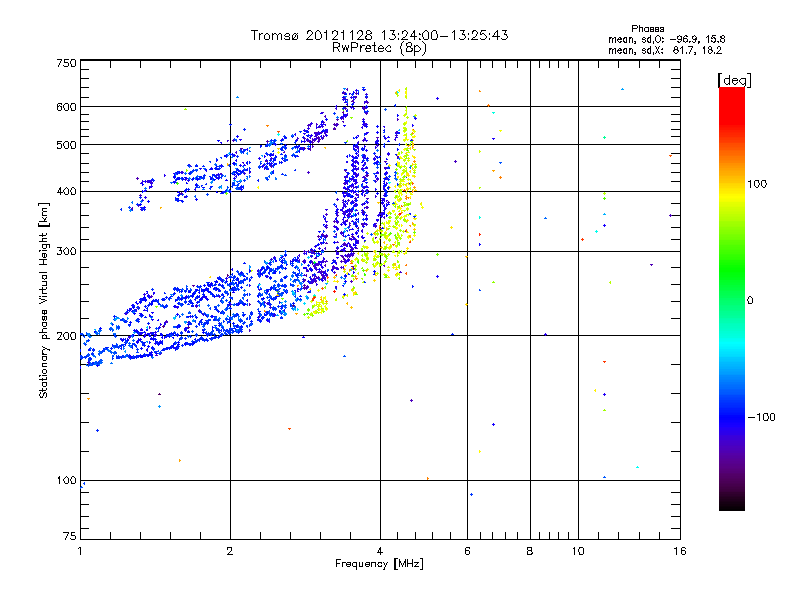Click the x-axis tick label '16'
Viewport: 800px width, 600px height.
(x=680, y=551)
